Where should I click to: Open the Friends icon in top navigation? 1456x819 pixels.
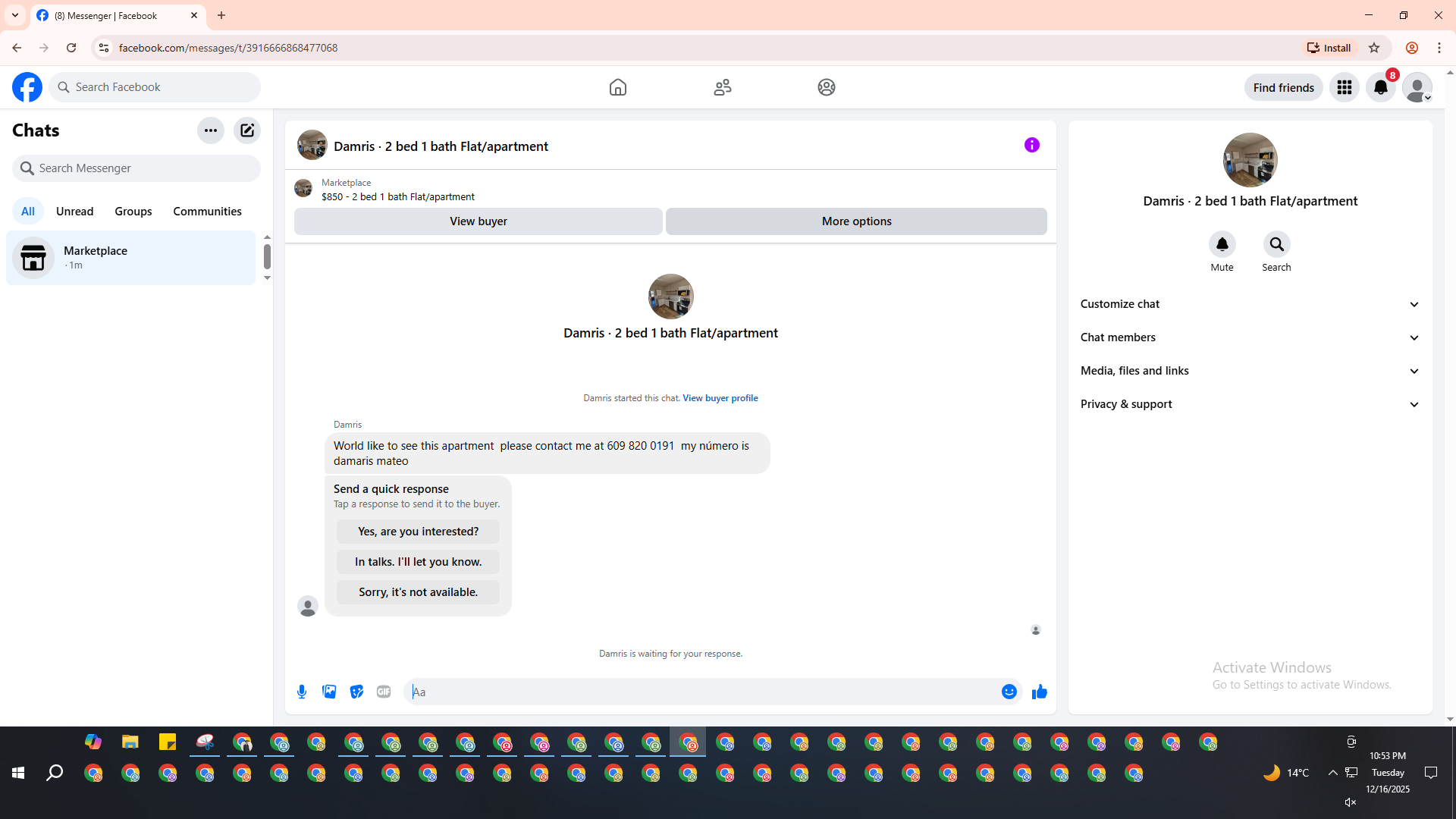723,87
